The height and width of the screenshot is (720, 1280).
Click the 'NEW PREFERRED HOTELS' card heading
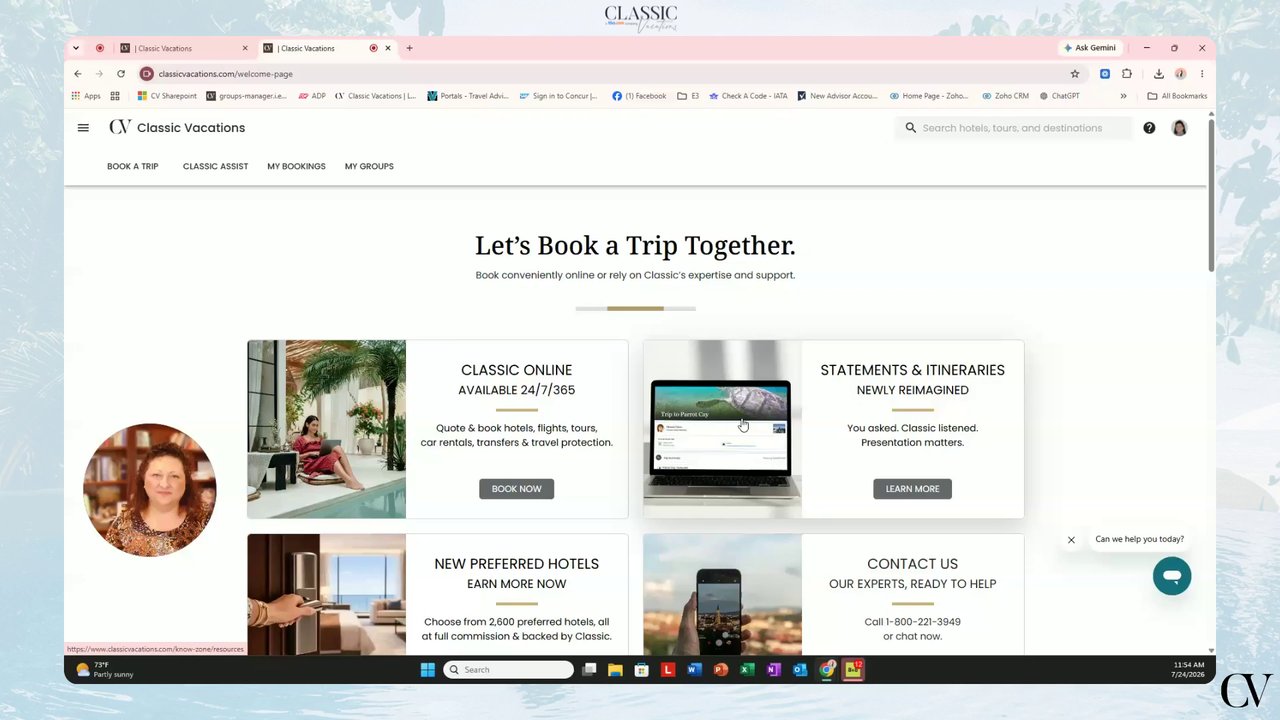517,564
